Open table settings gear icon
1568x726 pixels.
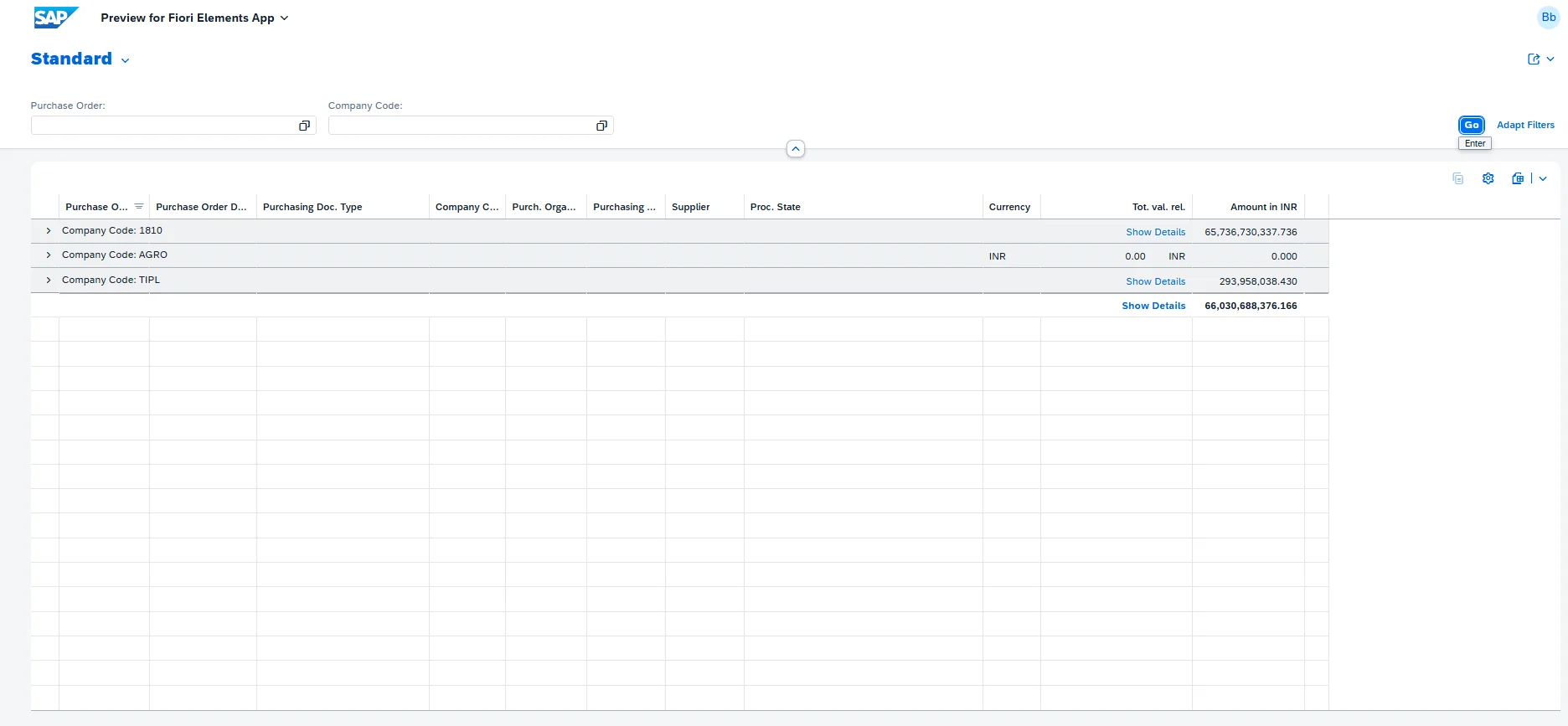[x=1488, y=178]
